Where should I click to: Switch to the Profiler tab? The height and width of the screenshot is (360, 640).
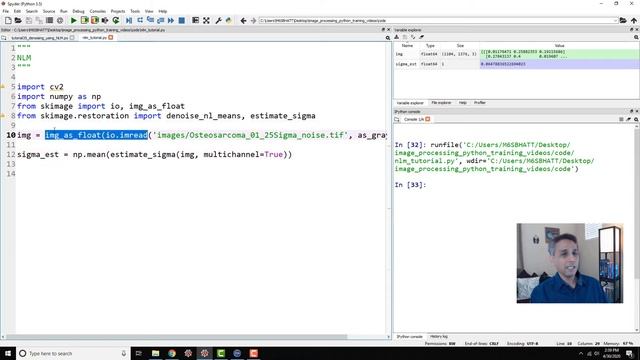click(x=480, y=103)
